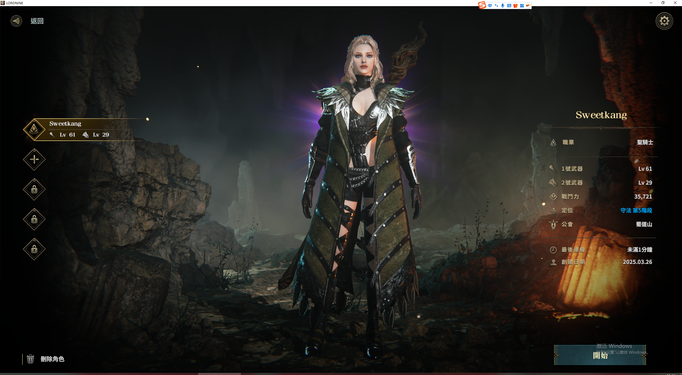Create a new character with the plus slot
Viewport: 682px width, 375px height.
[34, 159]
